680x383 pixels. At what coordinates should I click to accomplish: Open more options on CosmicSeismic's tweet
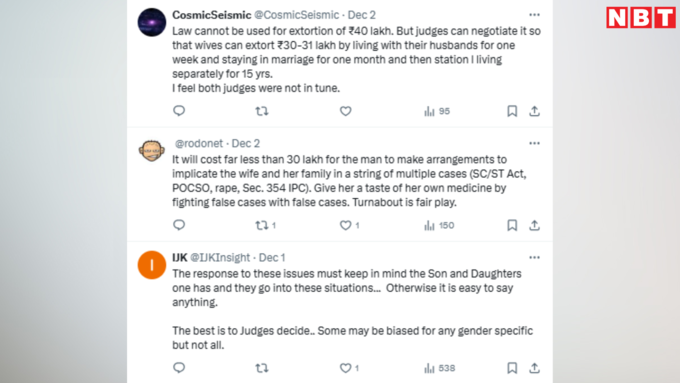(x=534, y=15)
